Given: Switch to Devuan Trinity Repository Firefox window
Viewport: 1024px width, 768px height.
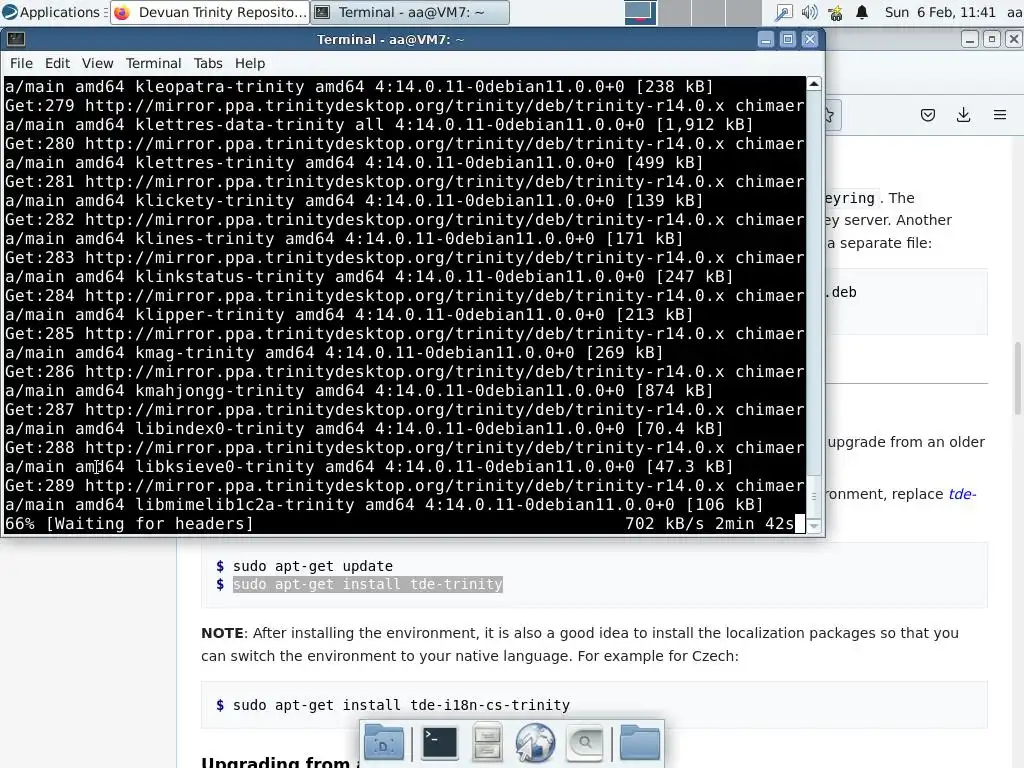Looking at the screenshot, I should (x=209, y=12).
